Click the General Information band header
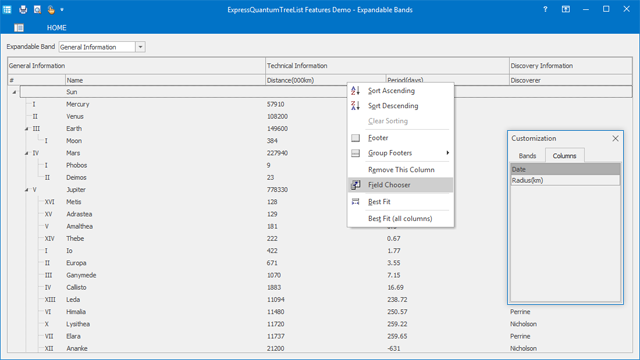640x360 pixels. (x=136, y=66)
